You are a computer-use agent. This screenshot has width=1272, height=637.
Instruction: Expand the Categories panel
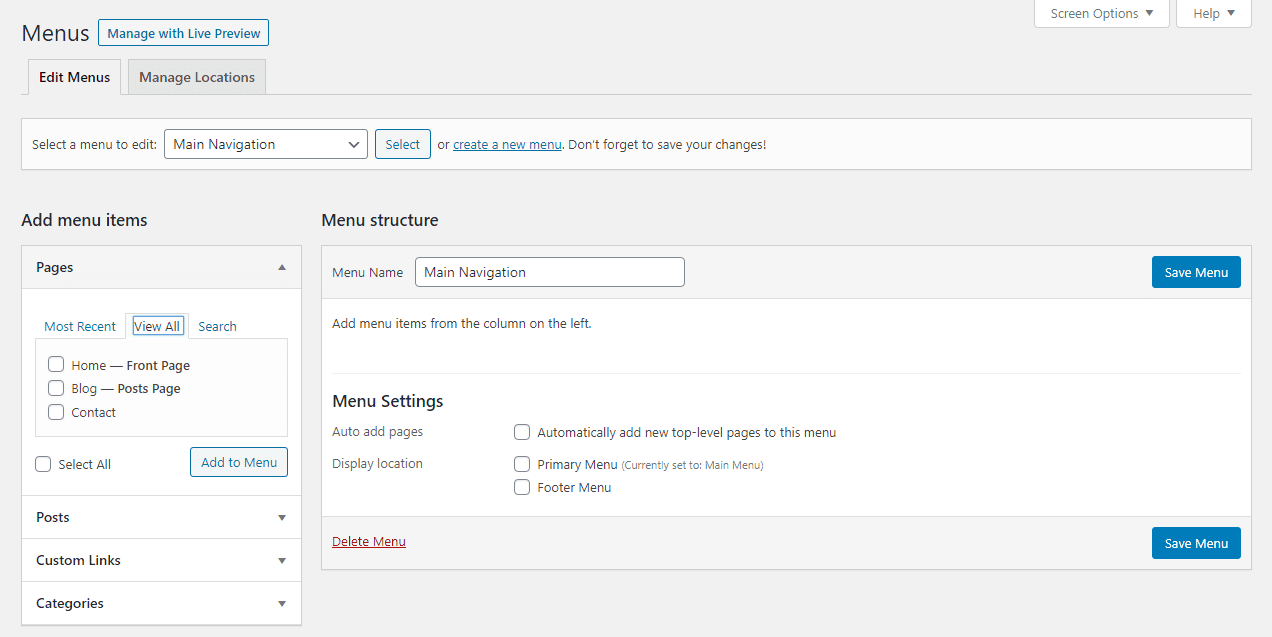coord(282,603)
